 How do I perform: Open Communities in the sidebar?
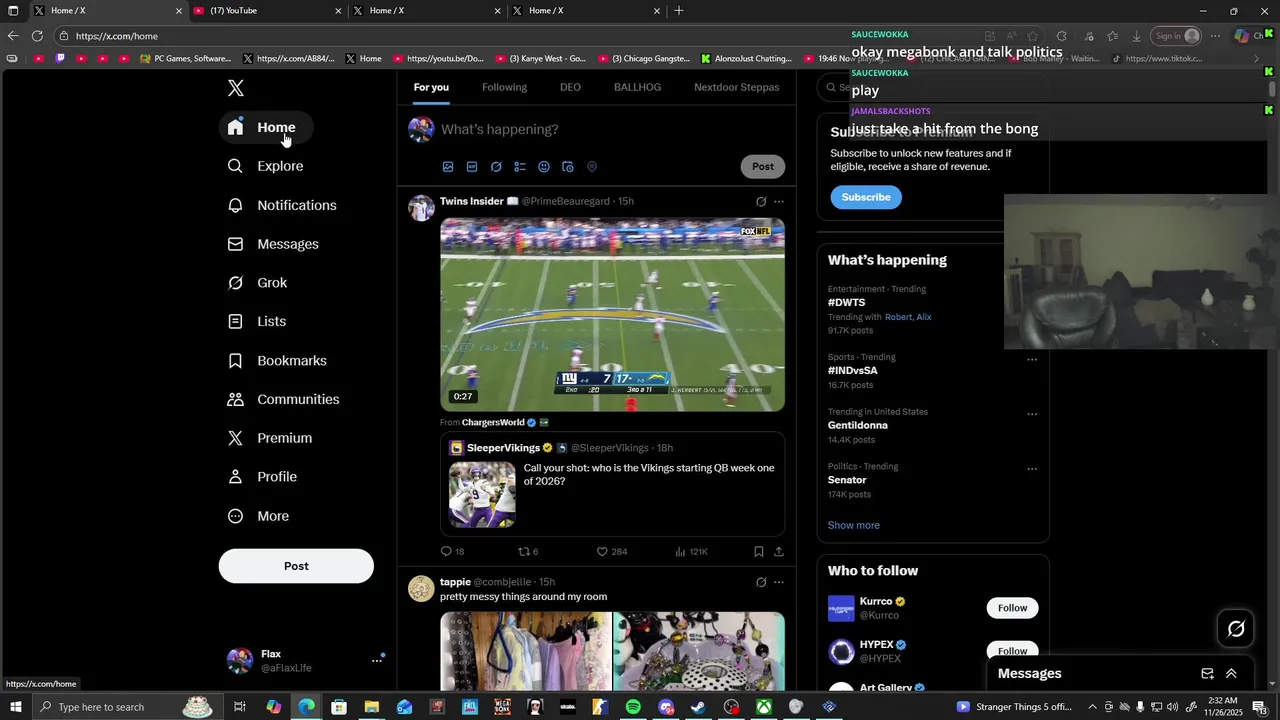283,399
